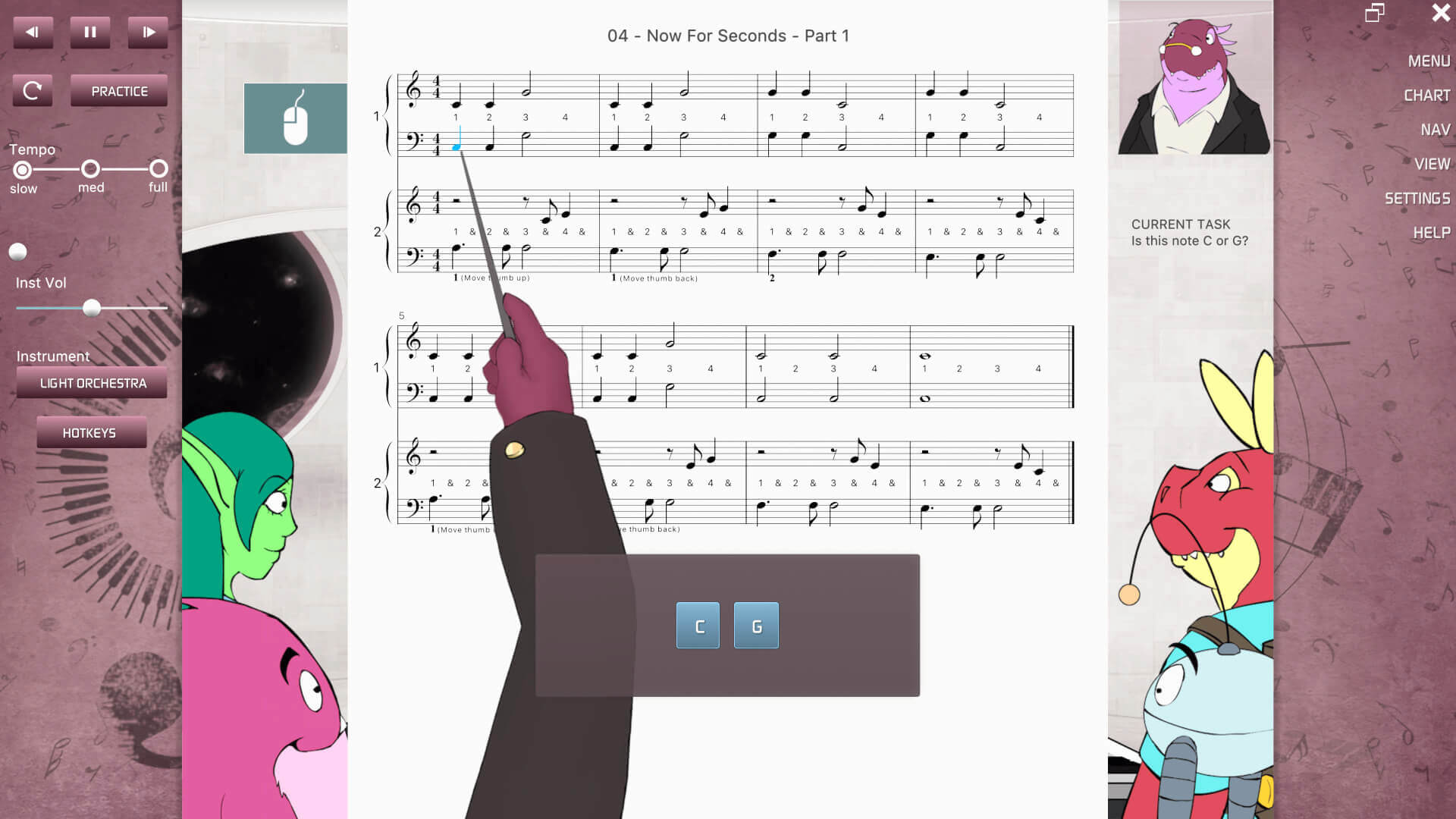Click the forward playback button
Viewport: 1456px width, 819px height.
coord(148,31)
